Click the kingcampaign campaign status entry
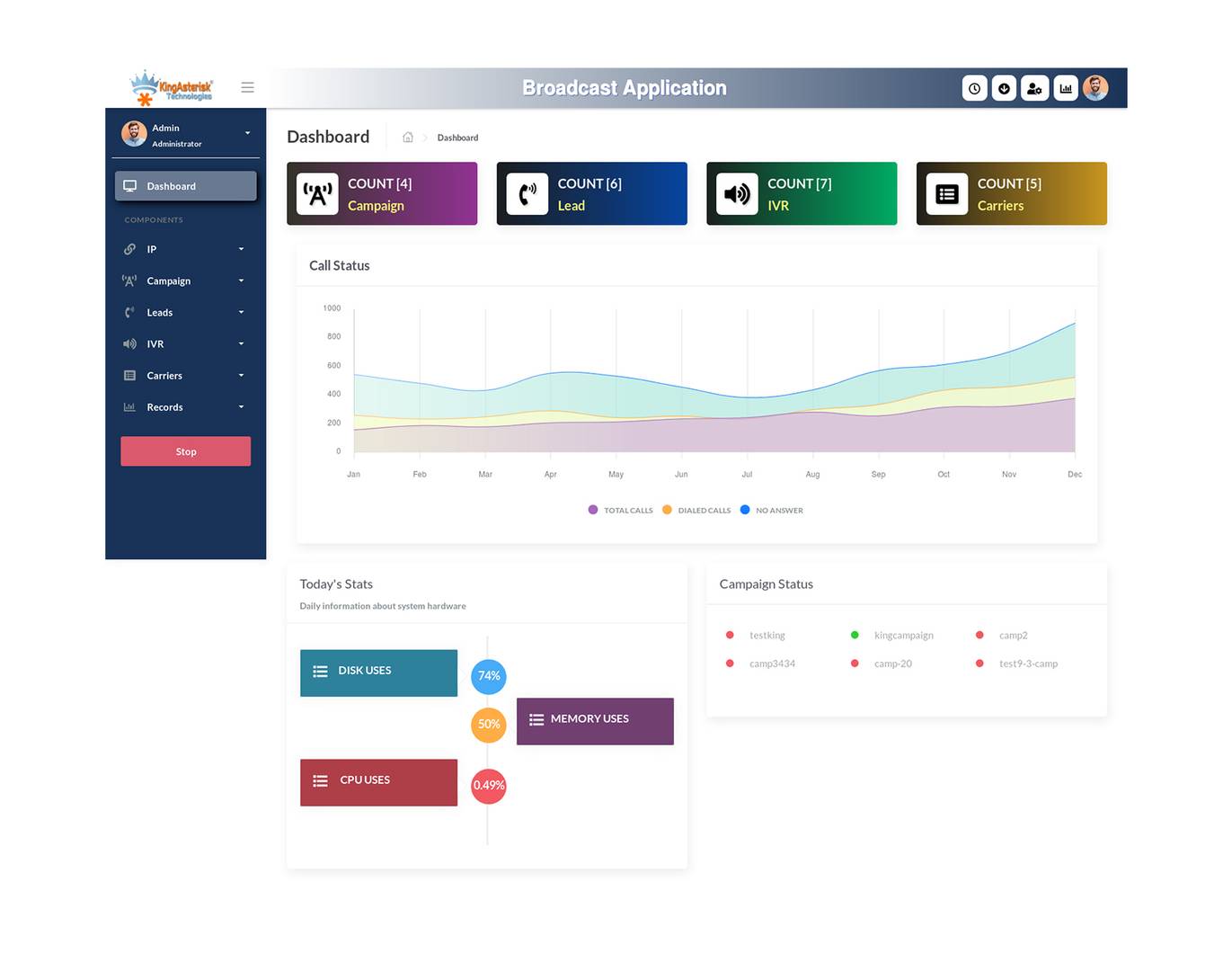 (902, 636)
